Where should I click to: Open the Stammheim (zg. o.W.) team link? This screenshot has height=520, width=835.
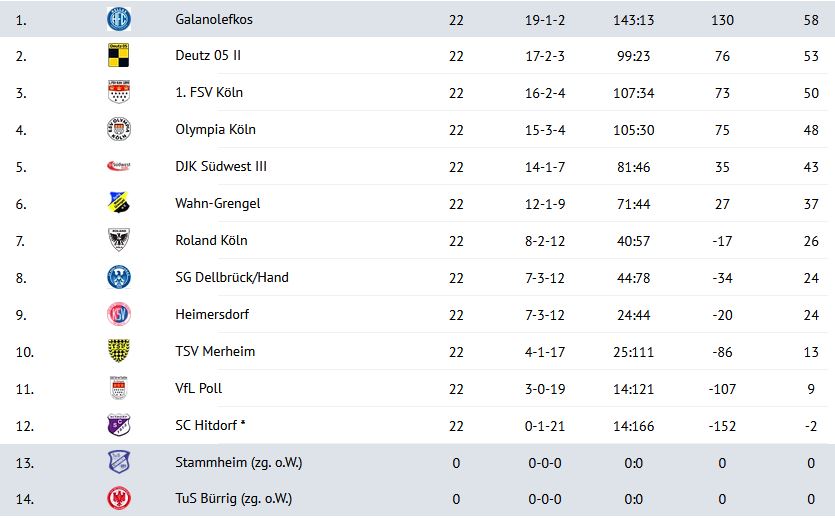239,462
